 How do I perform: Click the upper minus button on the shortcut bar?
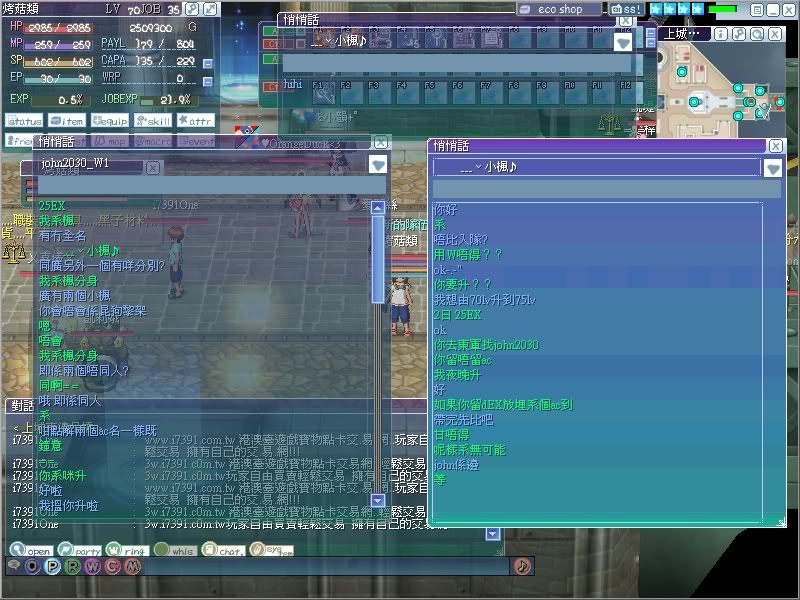tap(651, 33)
